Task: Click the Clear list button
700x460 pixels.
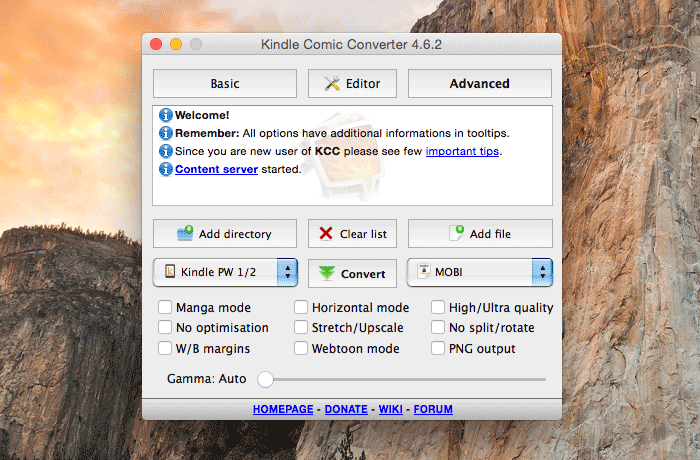Action: click(352, 234)
